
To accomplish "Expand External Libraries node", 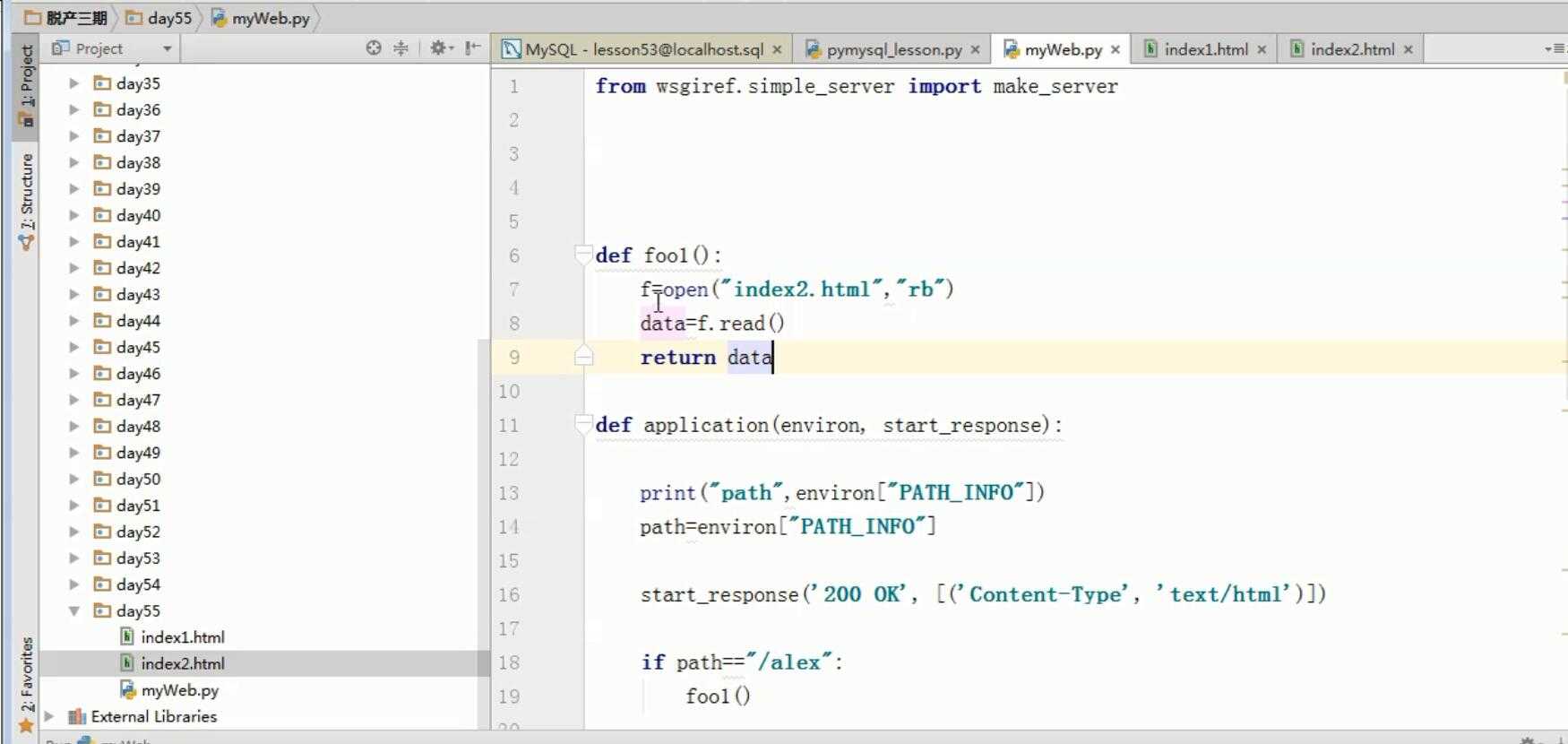I will click(50, 716).
